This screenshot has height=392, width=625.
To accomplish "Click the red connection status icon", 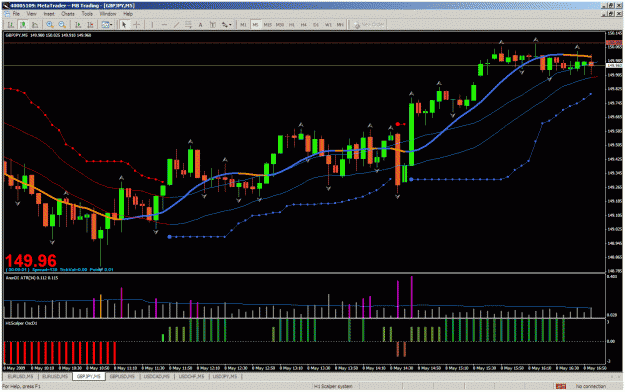I will pyautogui.click(x=561, y=386).
